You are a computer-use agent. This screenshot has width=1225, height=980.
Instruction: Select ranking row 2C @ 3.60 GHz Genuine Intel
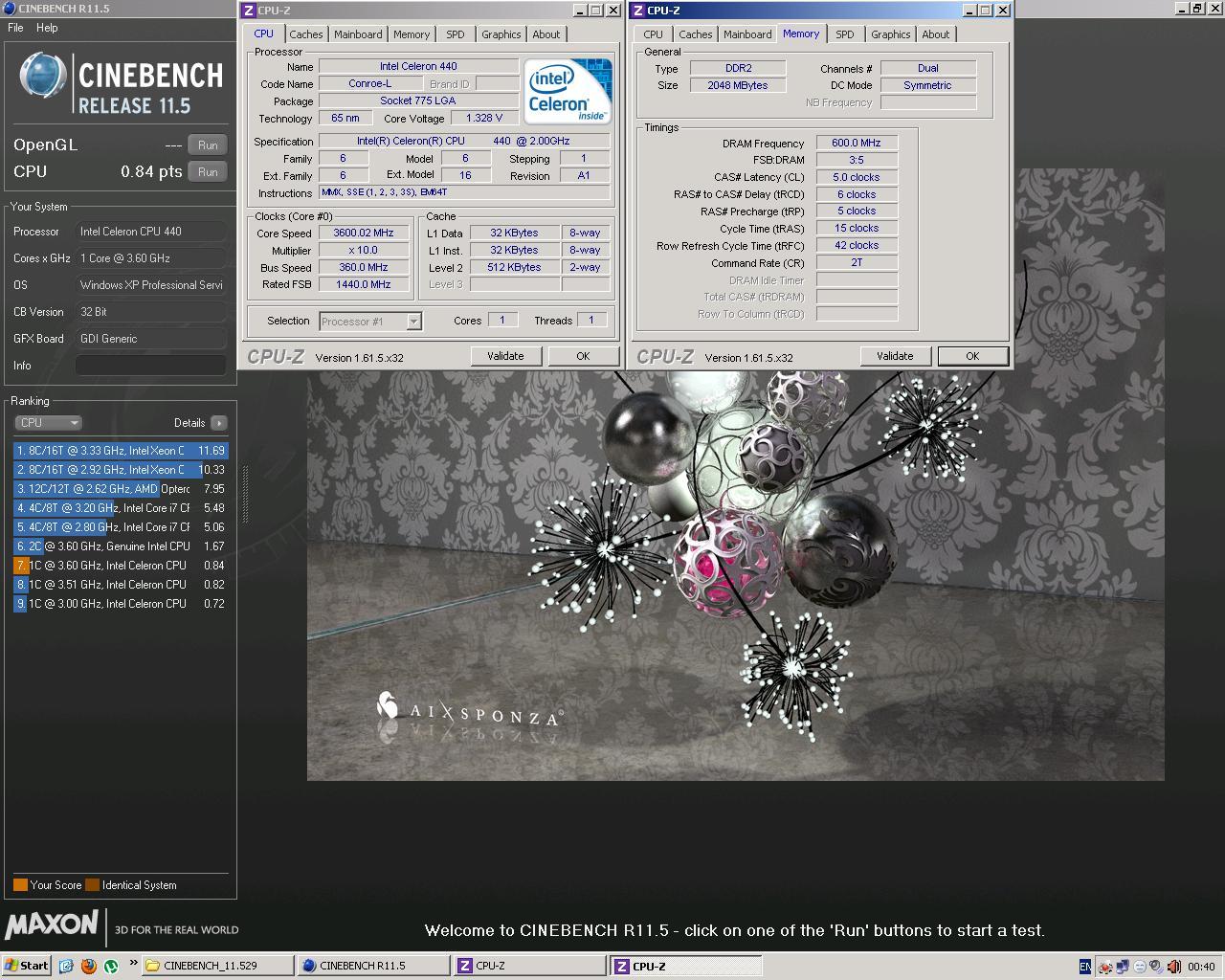coord(121,546)
